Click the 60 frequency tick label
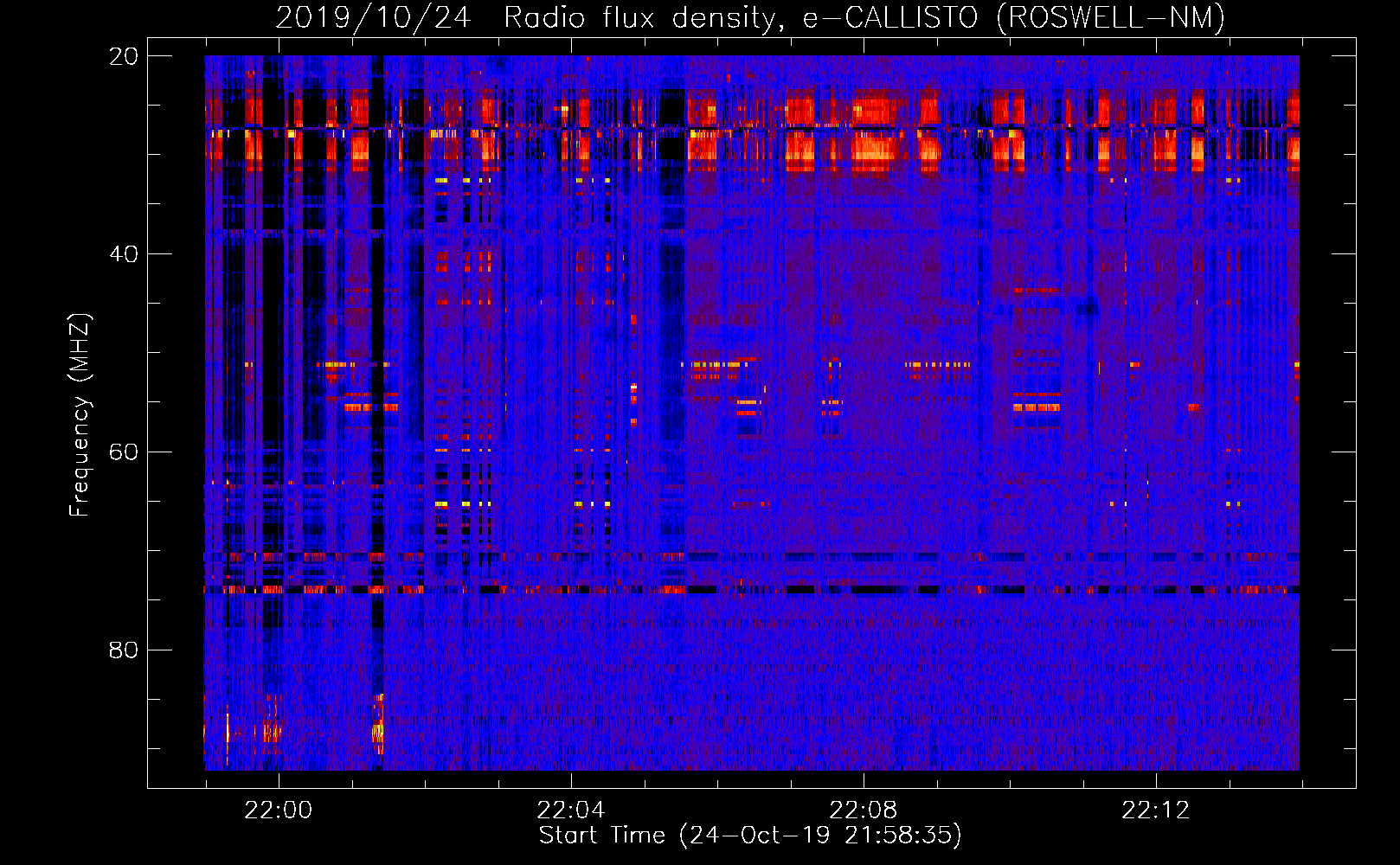This screenshot has width=1400, height=865. tap(124, 452)
